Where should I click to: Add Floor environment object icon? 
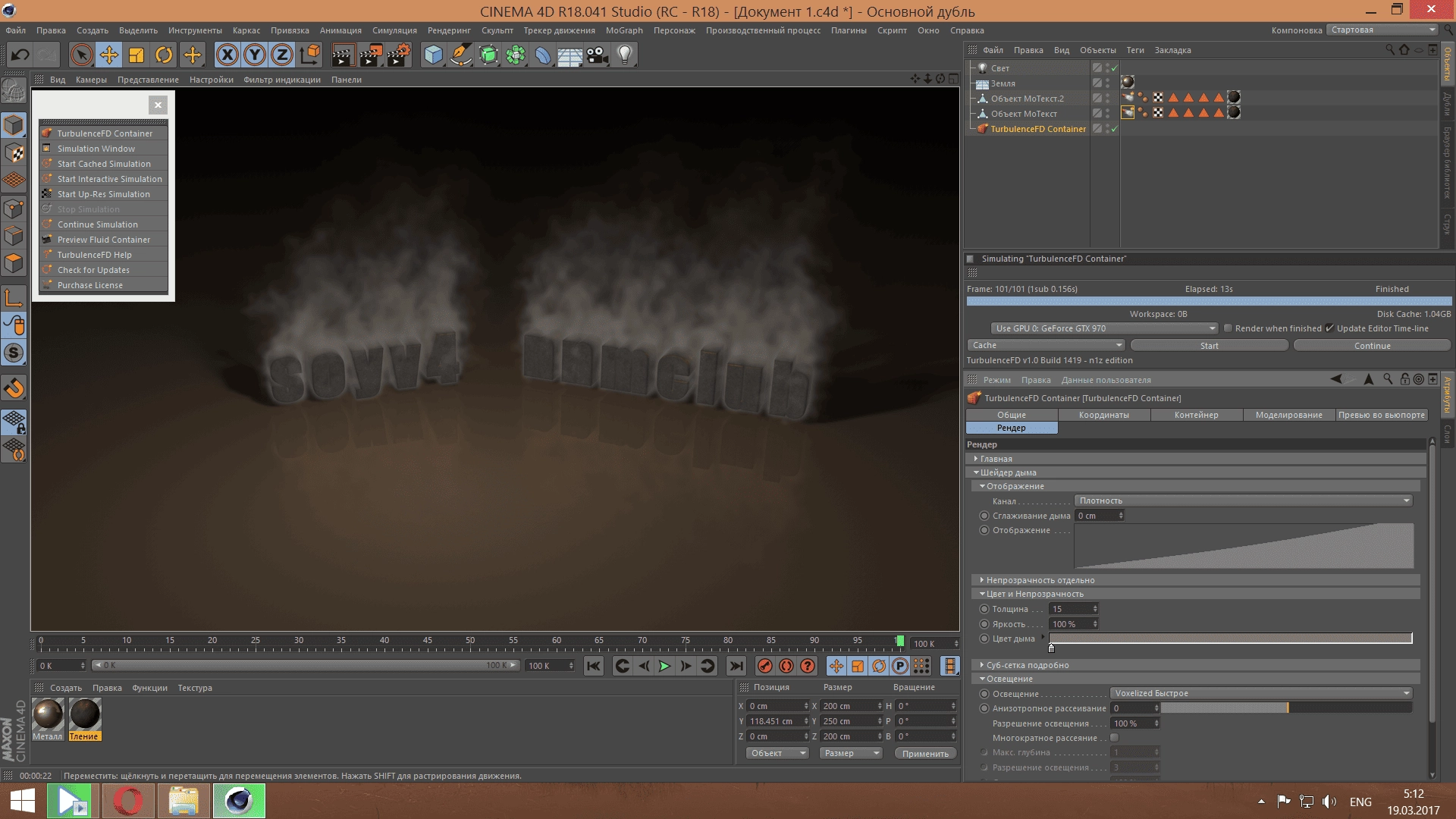tap(570, 55)
